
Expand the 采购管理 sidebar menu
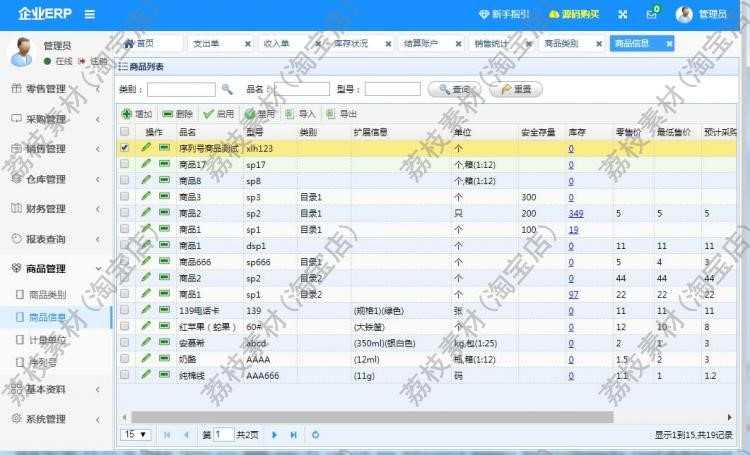pyautogui.click(x=56, y=119)
